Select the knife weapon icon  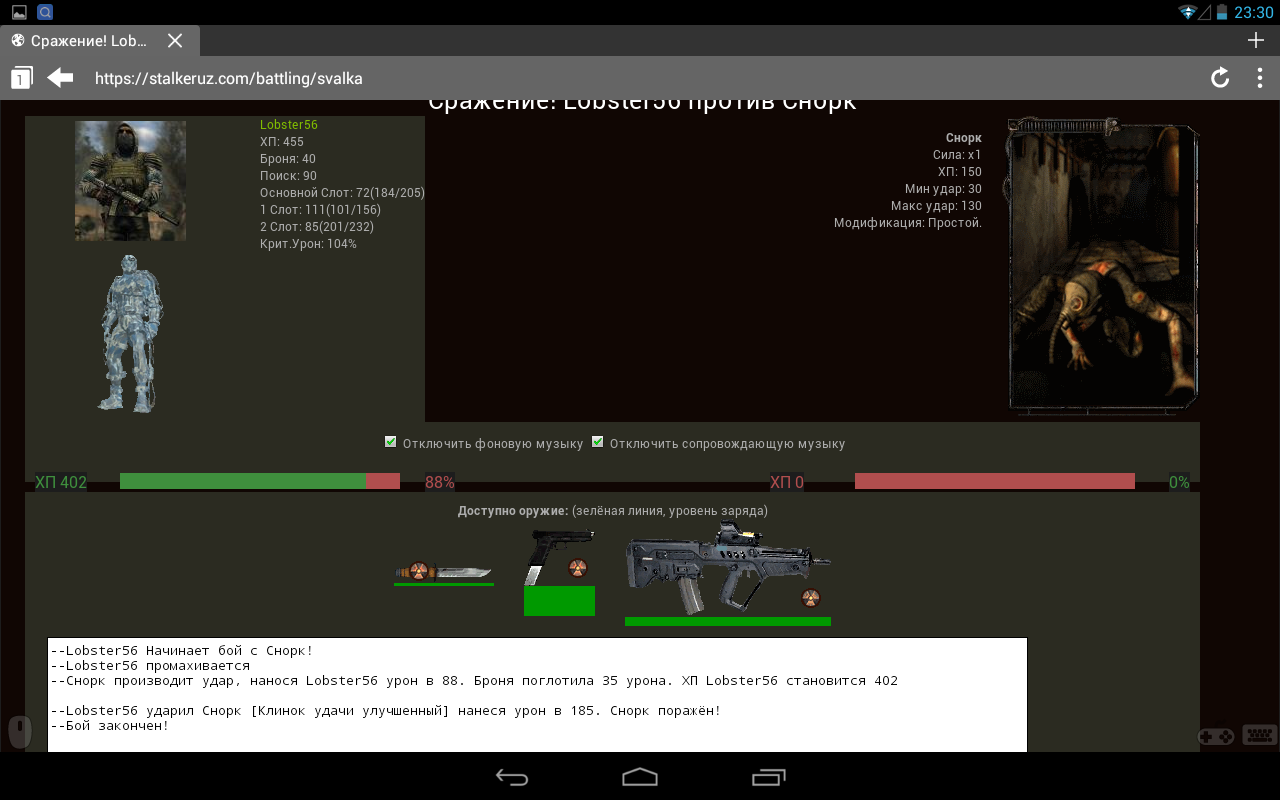443,572
